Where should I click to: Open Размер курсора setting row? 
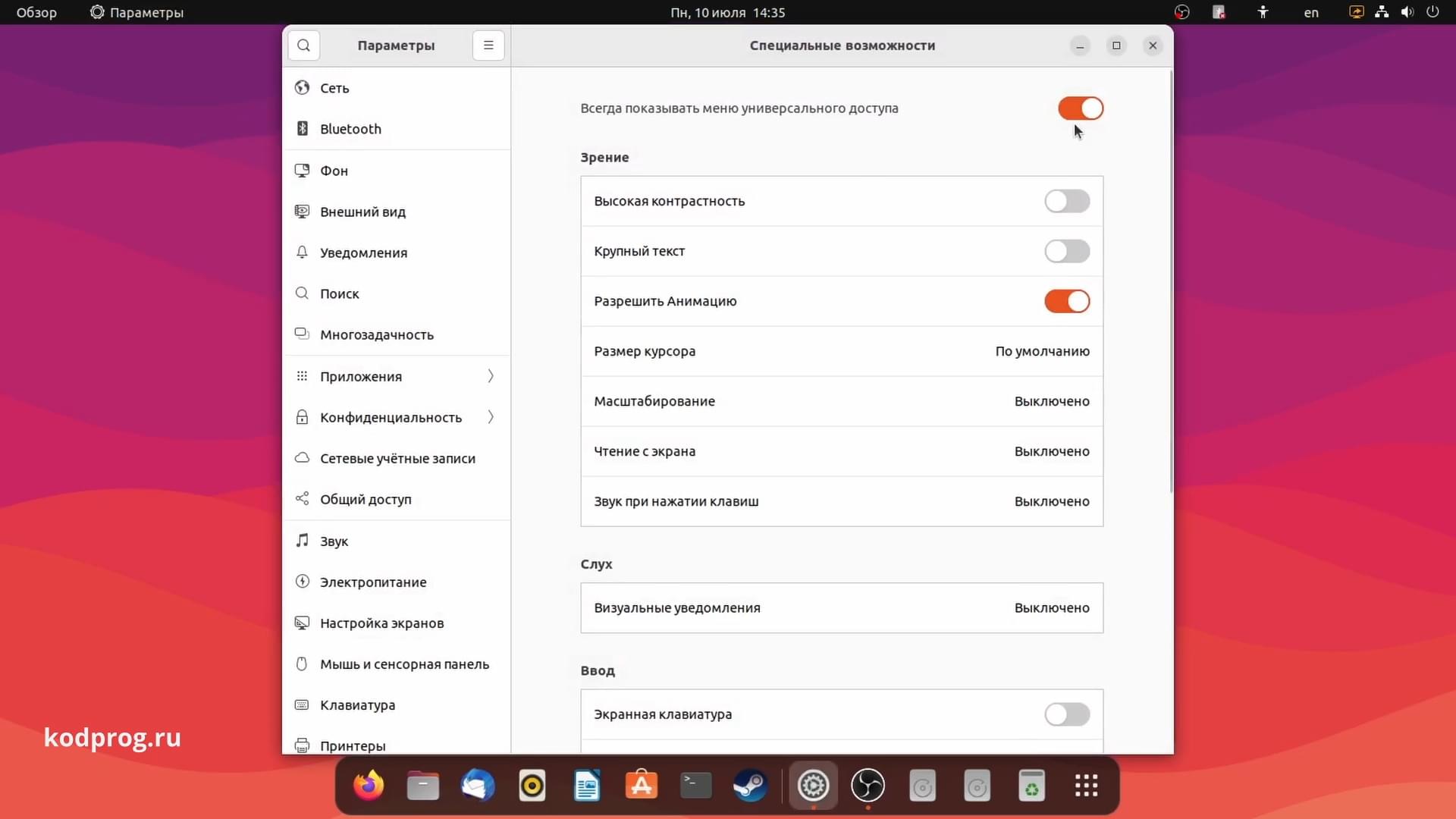coord(842,351)
